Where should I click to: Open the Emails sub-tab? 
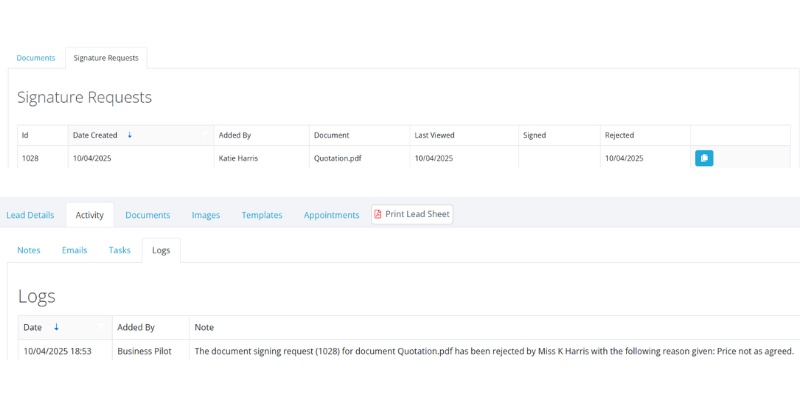point(74,251)
